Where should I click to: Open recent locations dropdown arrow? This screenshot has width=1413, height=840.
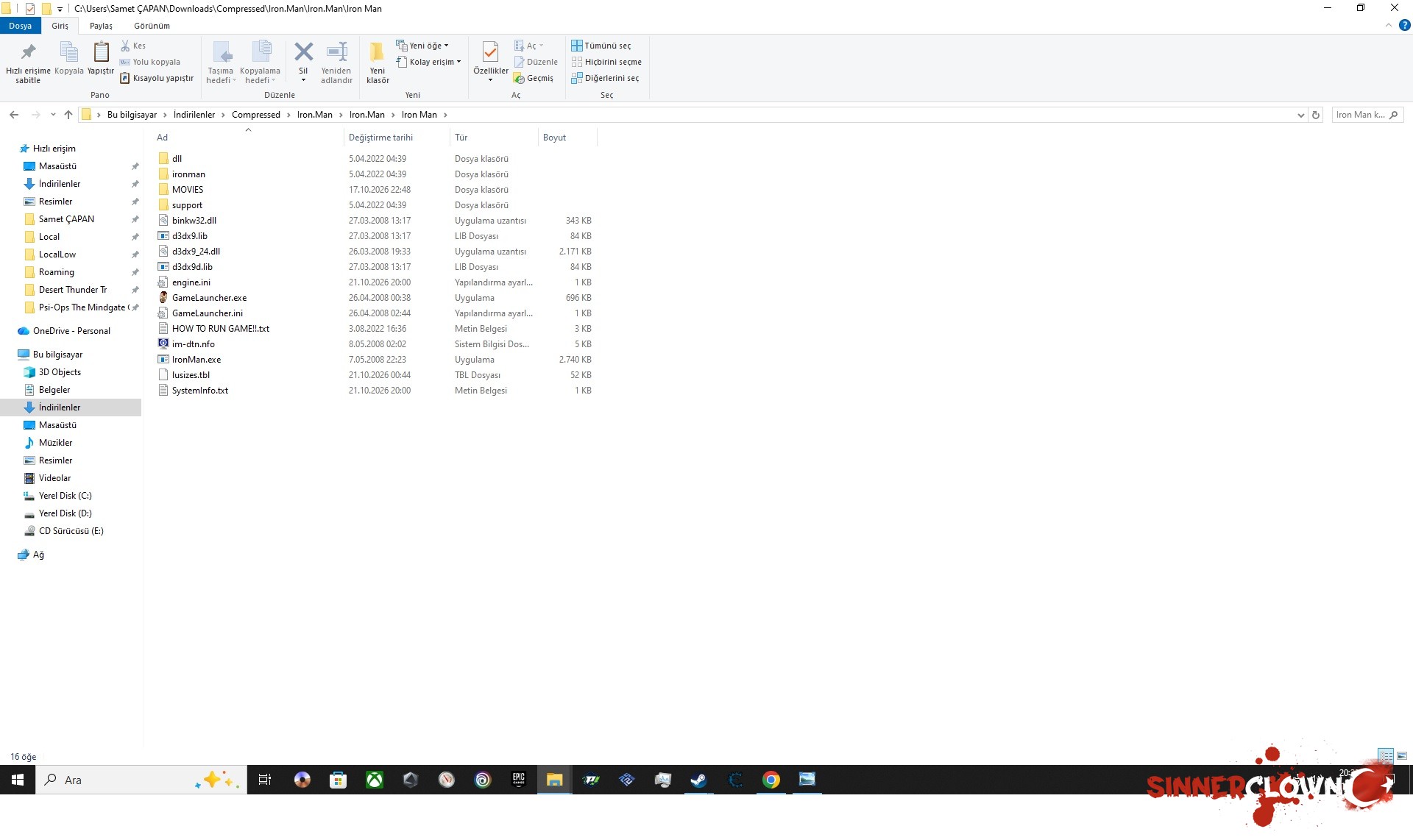(53, 115)
